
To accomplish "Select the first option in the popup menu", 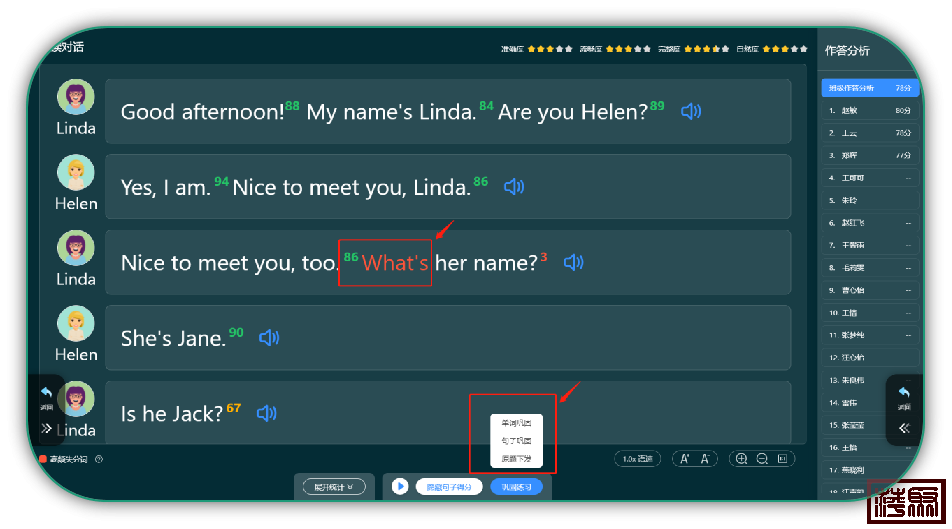I will [516, 423].
